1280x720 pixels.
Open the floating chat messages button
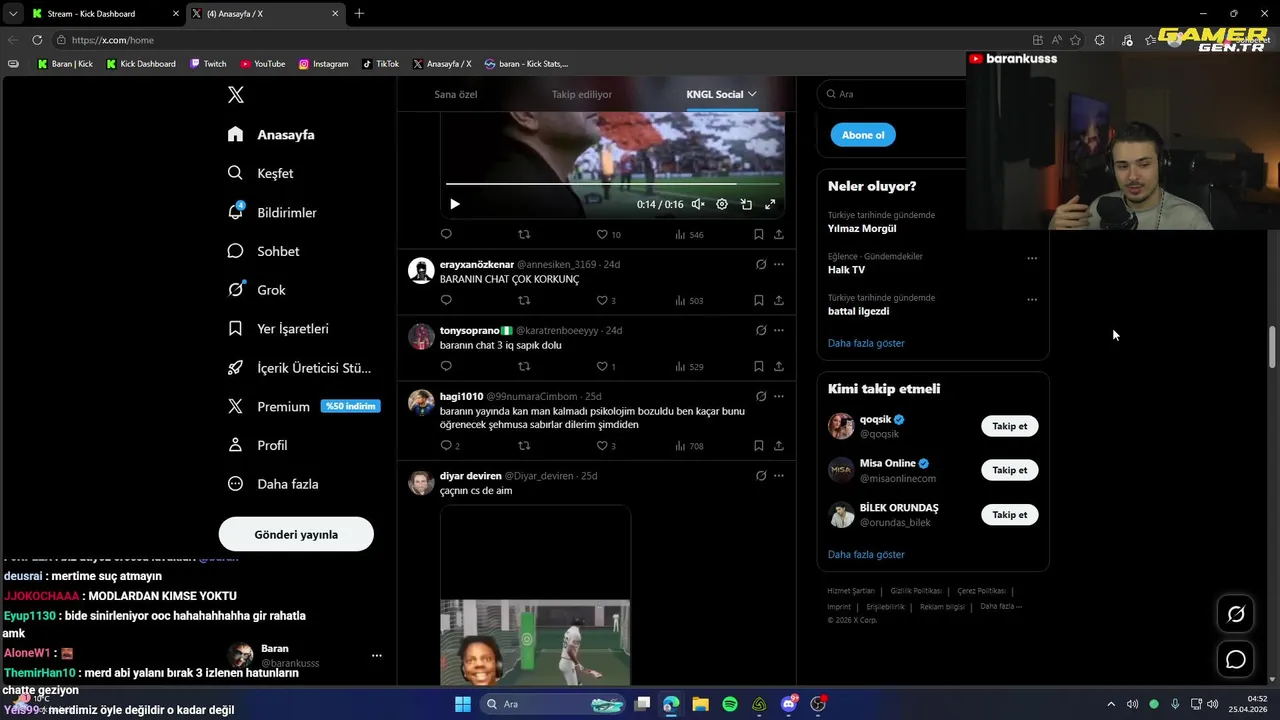[1236, 660]
